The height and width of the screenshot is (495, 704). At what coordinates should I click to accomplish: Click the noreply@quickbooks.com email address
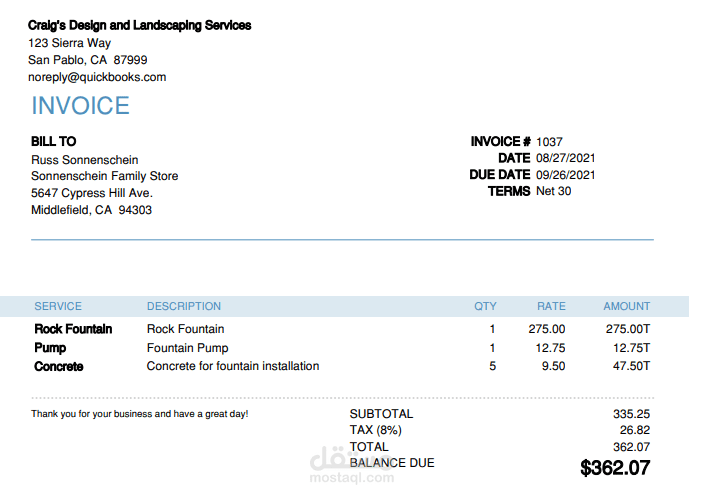coord(97,77)
